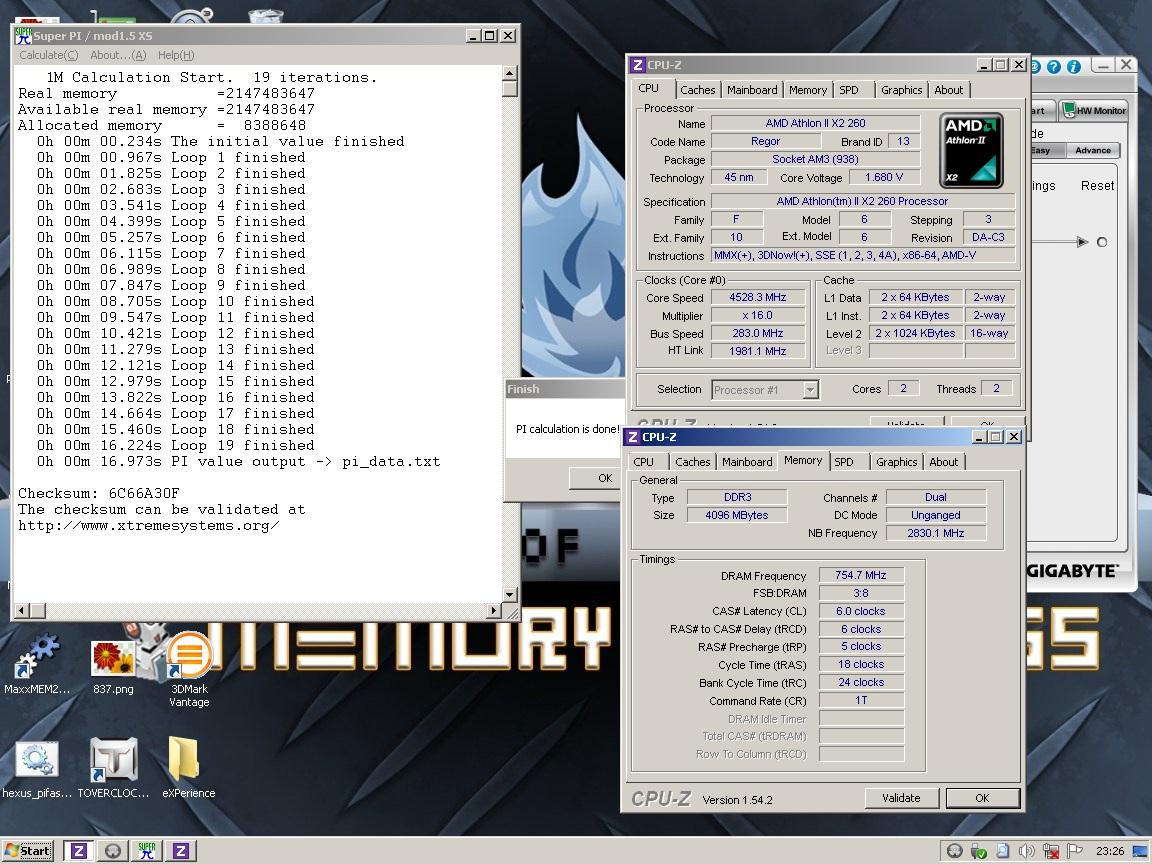Switch to Memory tab in upper CPU-Z

tap(807, 90)
